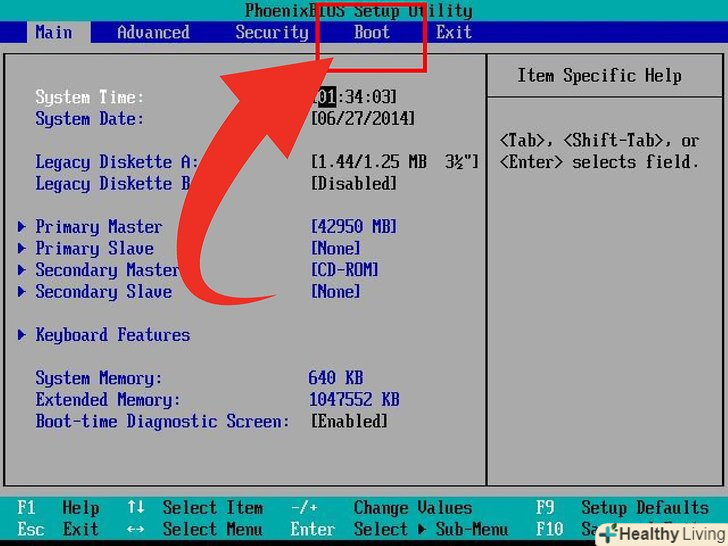Screen dimensions: 728x546
Task: Select Primary Slave None value
Action: click(x=336, y=248)
